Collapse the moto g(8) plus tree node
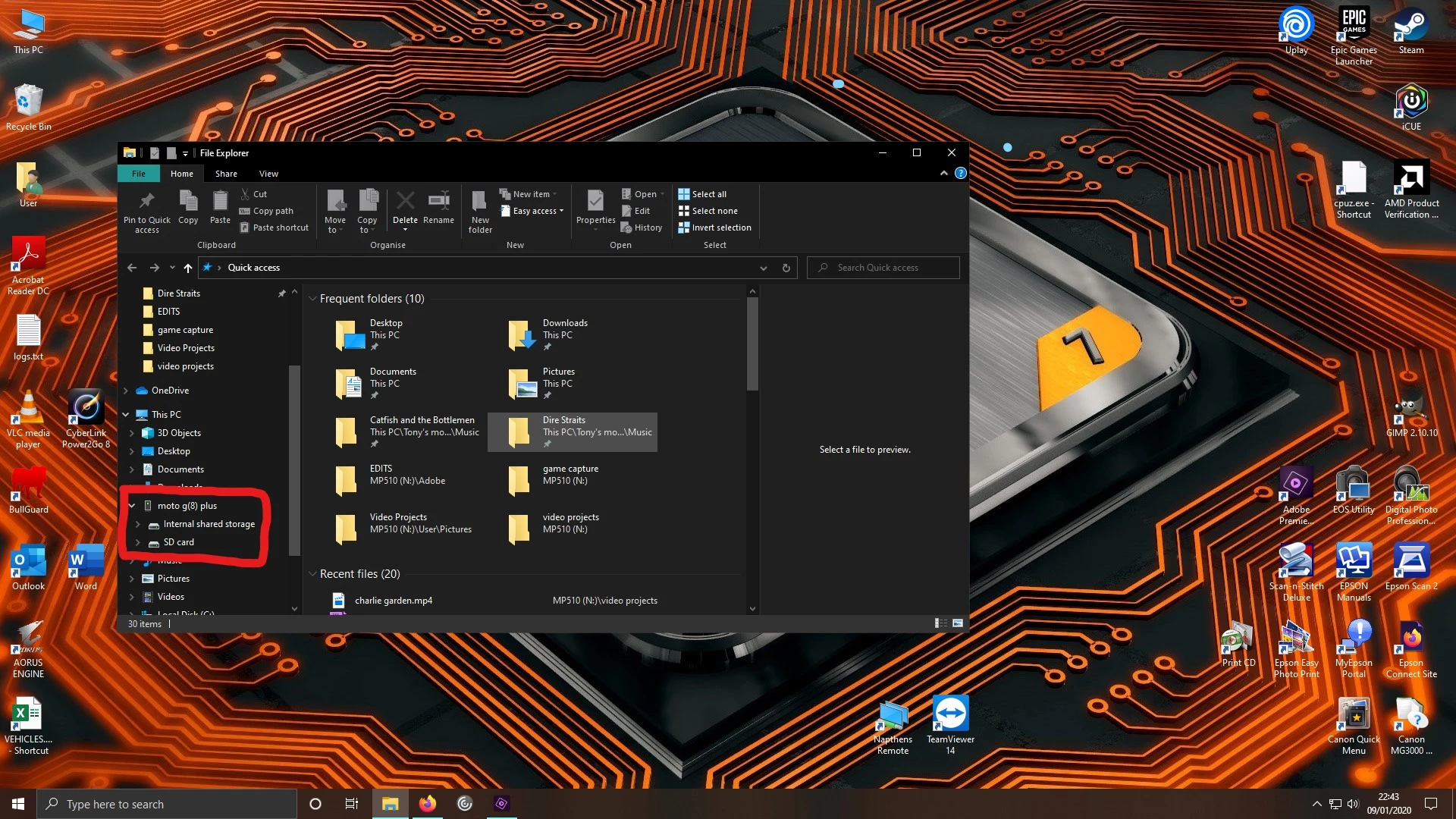The height and width of the screenshot is (819, 1456). 132,506
